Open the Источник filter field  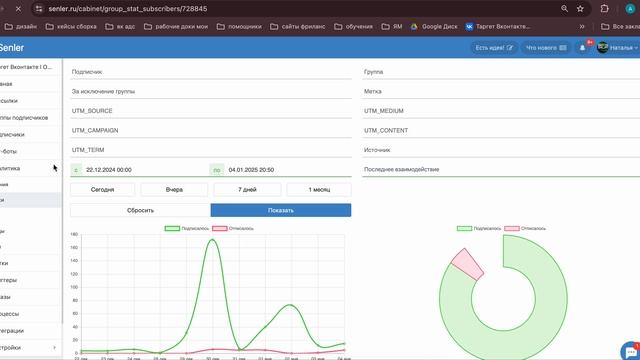pyautogui.click(x=501, y=150)
